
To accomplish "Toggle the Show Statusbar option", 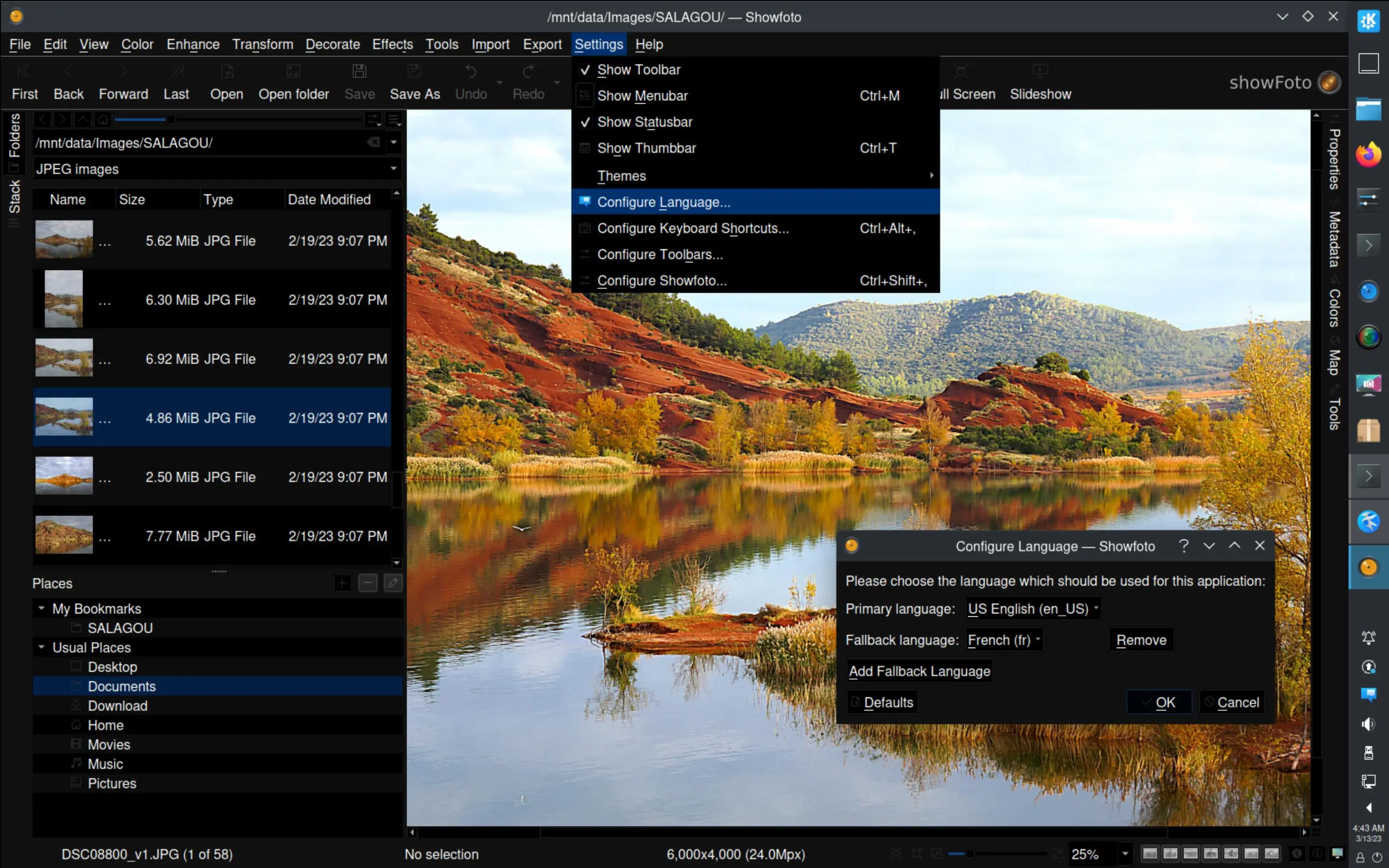I will point(644,122).
